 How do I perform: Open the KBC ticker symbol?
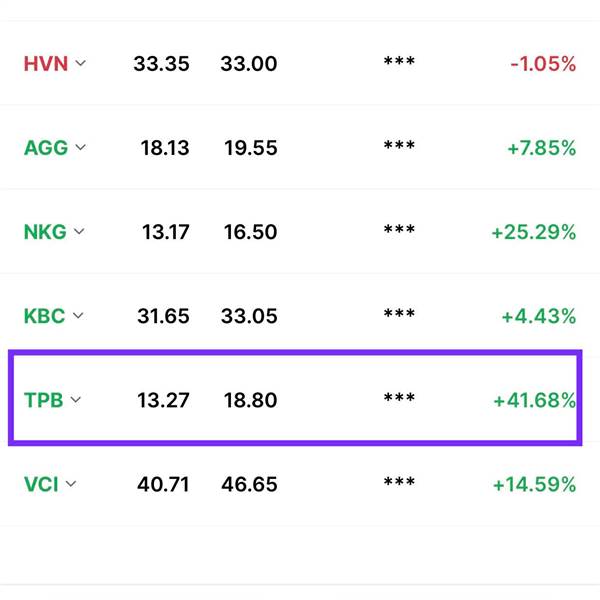point(44,316)
